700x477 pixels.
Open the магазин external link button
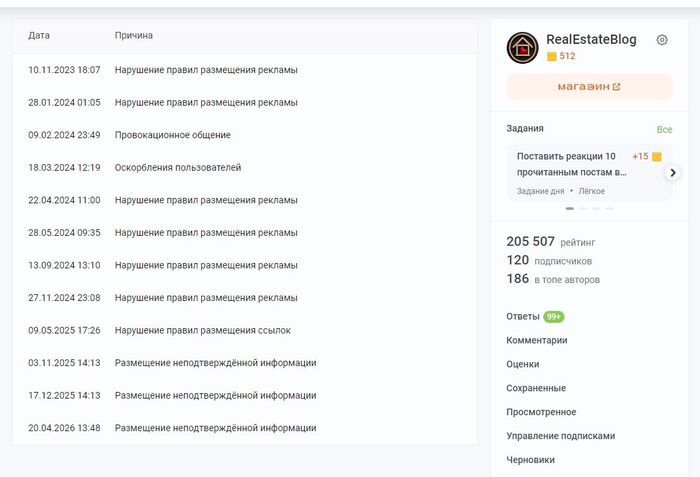click(589, 87)
